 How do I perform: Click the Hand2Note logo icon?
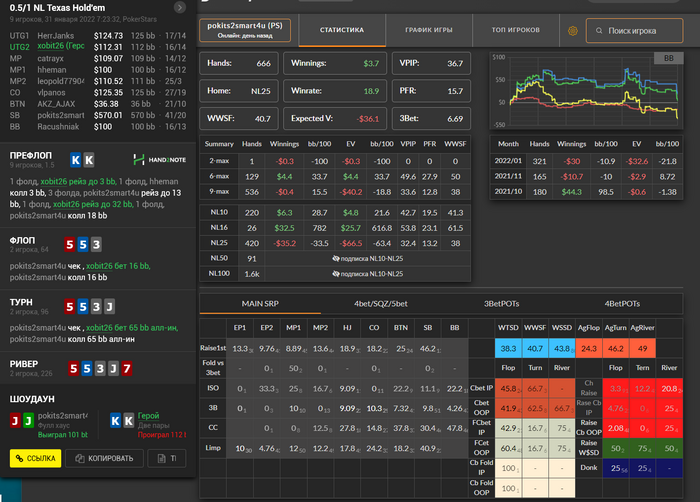pos(139,159)
